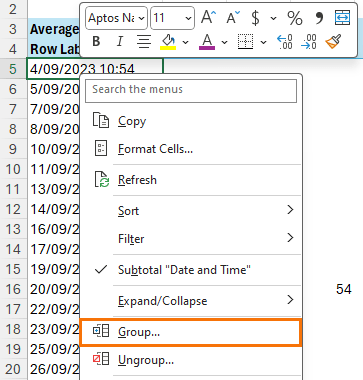Click the Borders icon
This screenshot has width=363, height=380.
[x=245, y=42]
